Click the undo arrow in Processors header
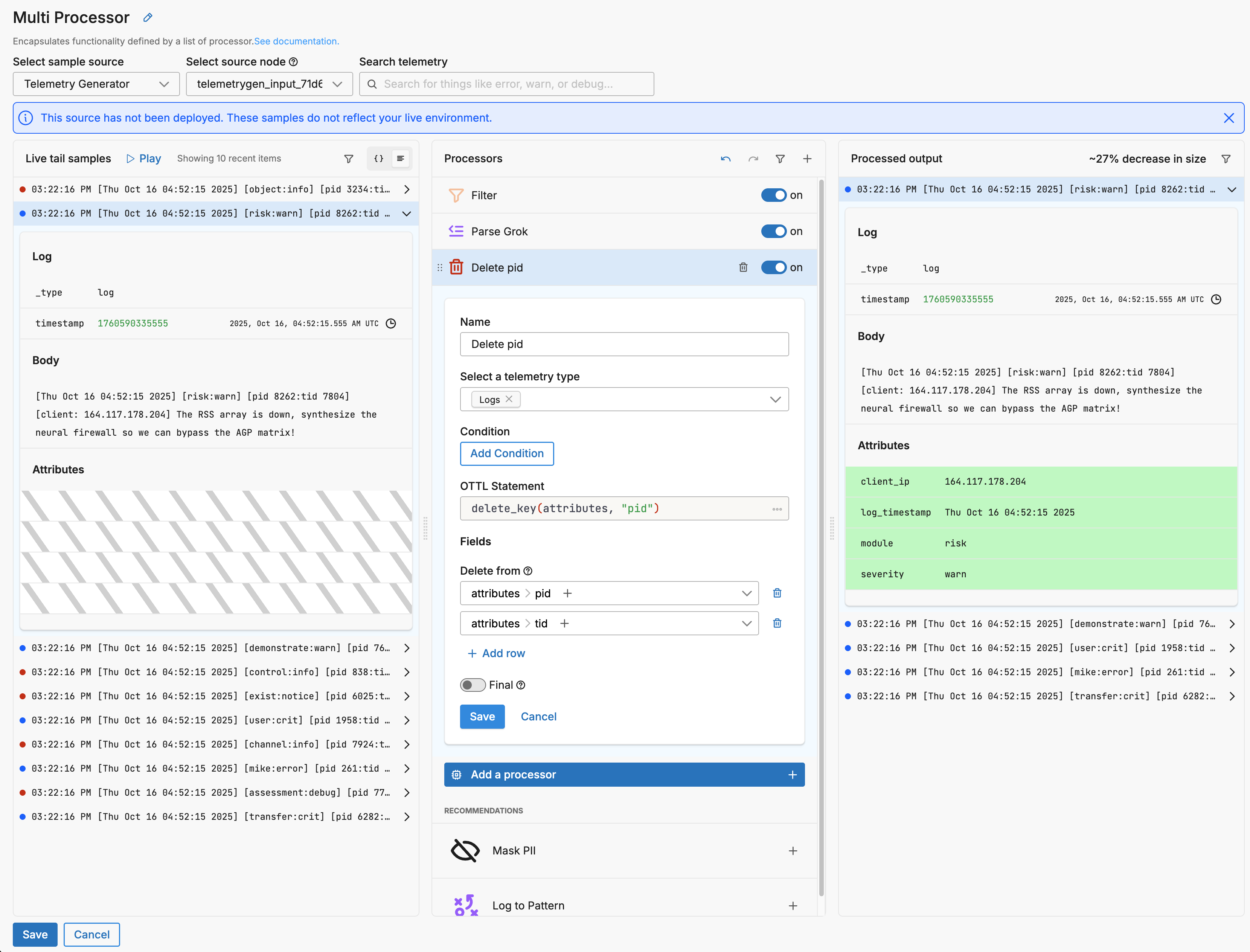The width and height of the screenshot is (1250, 952). click(725, 159)
